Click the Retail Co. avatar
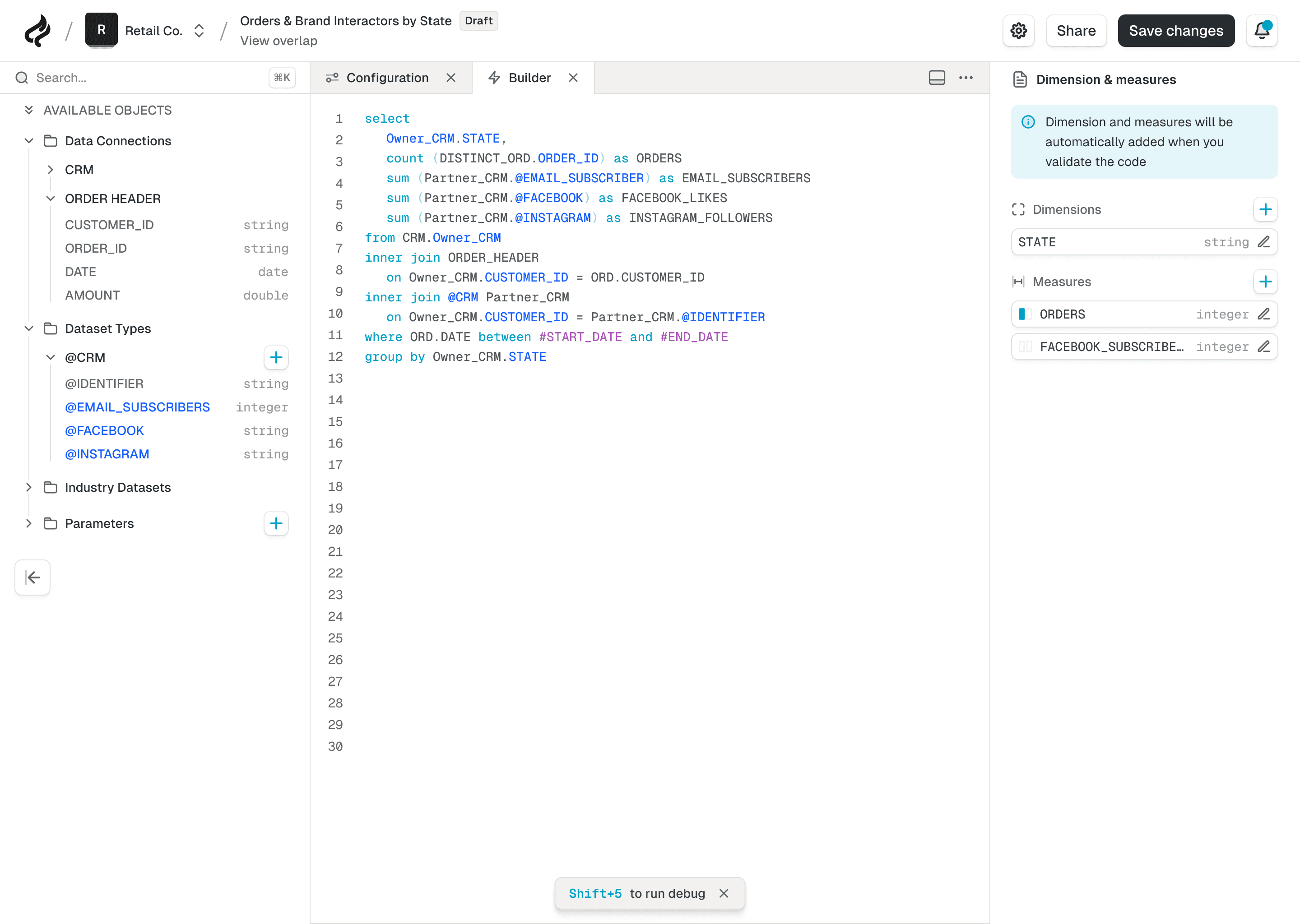The image size is (1300, 924). (x=101, y=30)
